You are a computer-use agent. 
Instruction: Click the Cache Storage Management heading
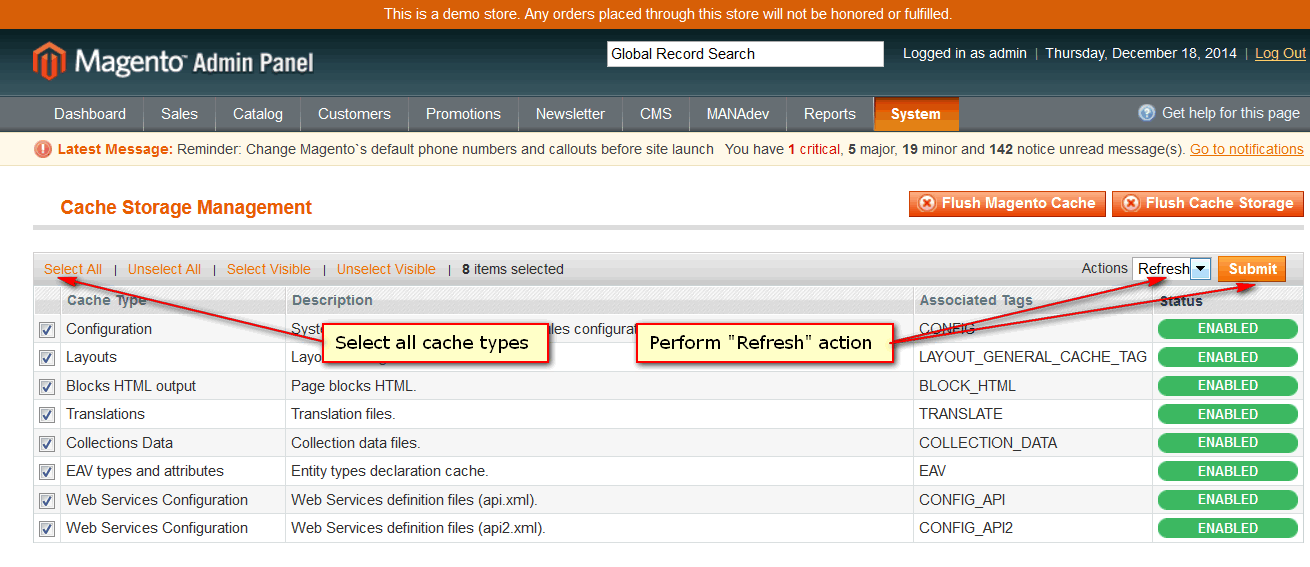186,208
